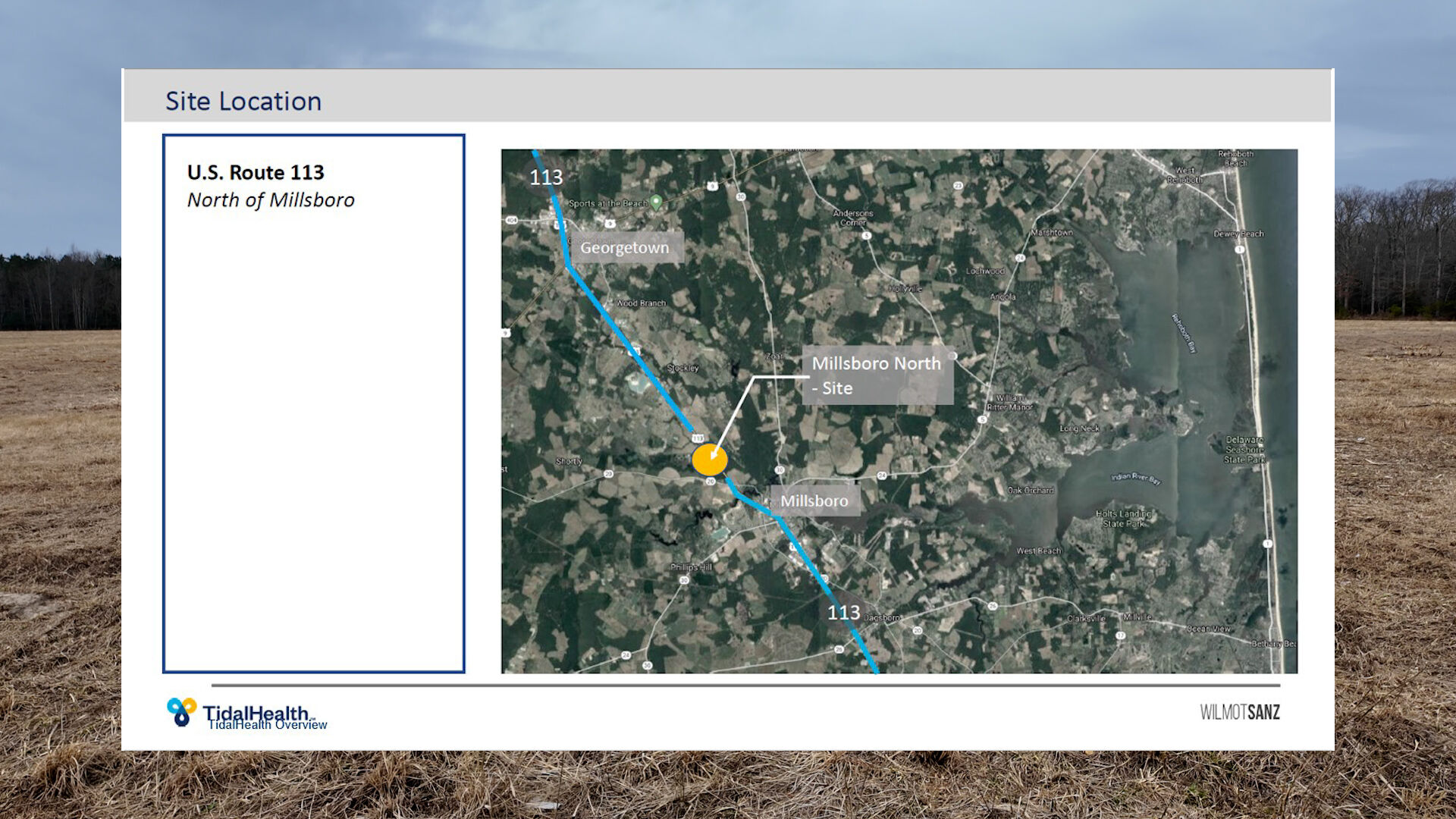Click the bottom 113 route label near Dagsboro
The height and width of the screenshot is (819, 1456).
843,613
